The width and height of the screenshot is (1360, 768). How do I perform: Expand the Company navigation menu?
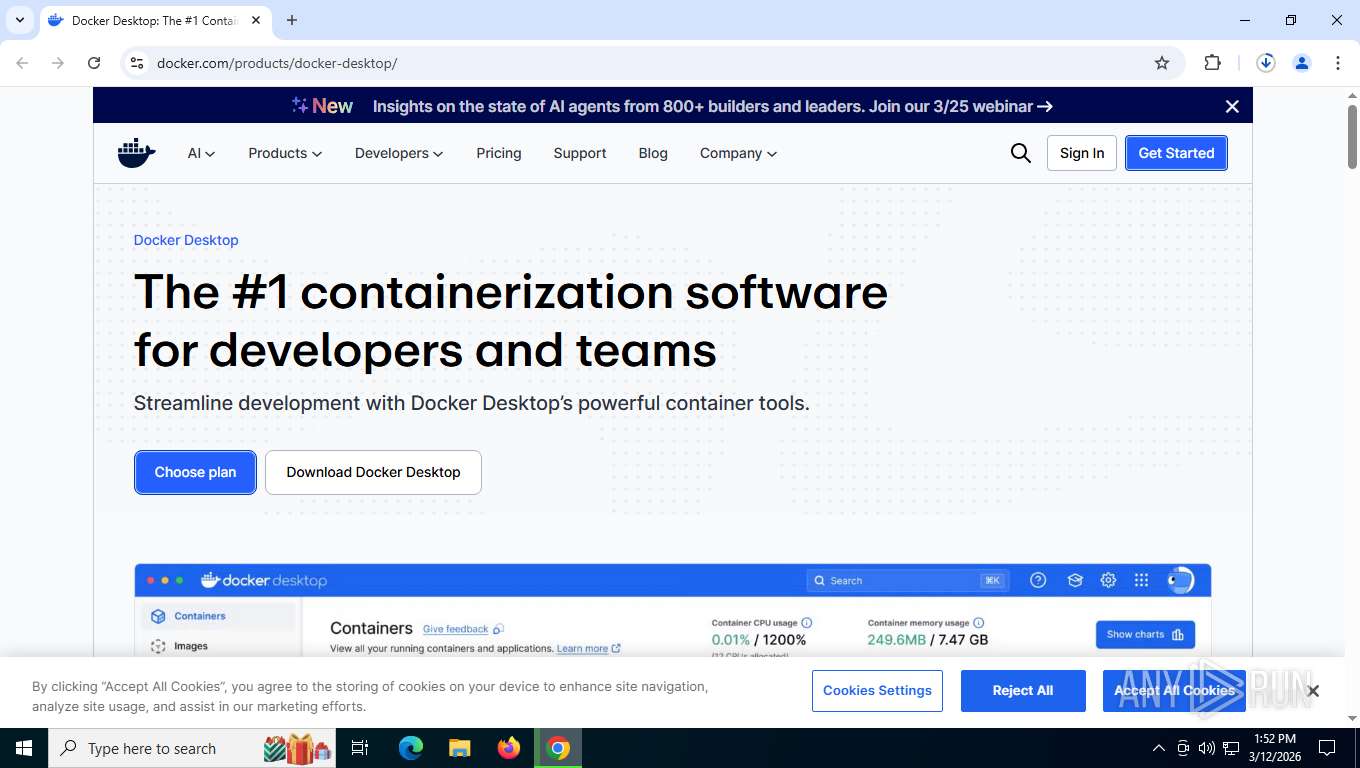point(738,153)
